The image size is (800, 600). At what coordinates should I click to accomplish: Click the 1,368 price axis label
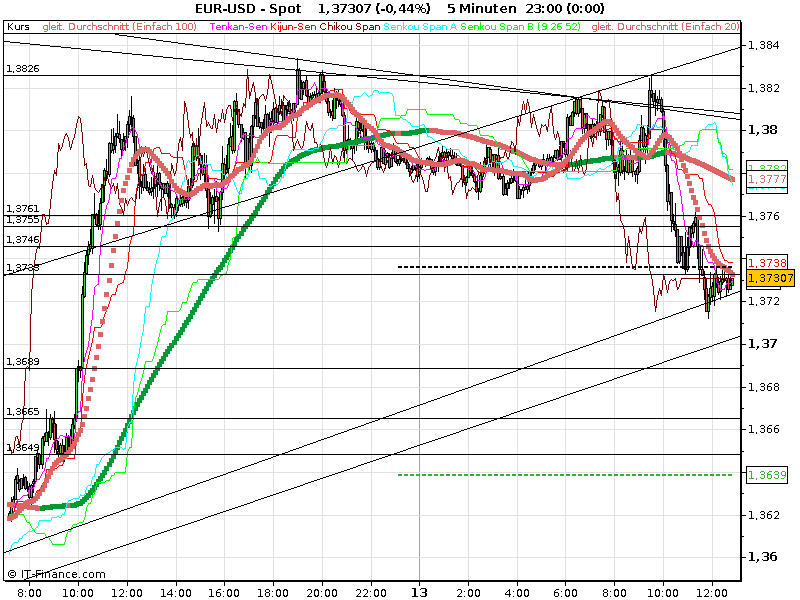tap(764, 387)
